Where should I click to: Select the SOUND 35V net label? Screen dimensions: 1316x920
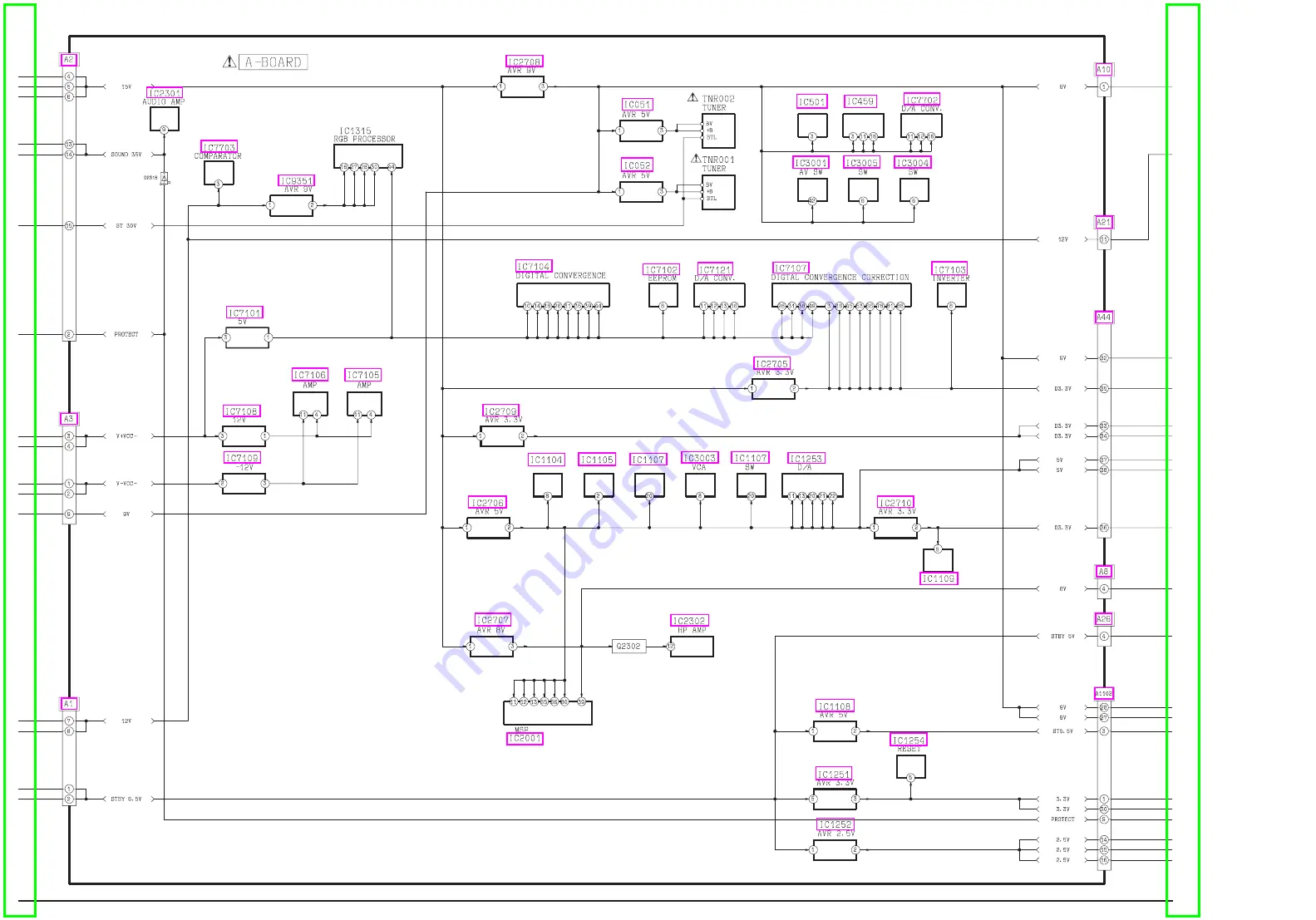(x=126, y=155)
